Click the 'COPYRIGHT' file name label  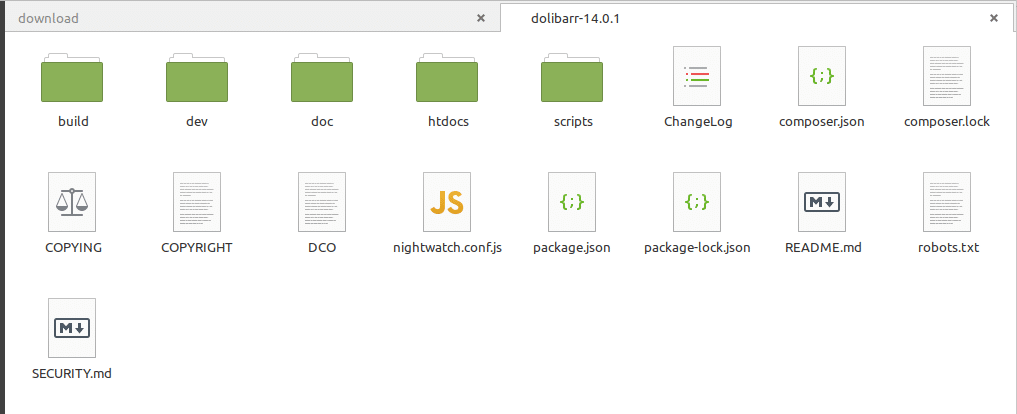pos(197,247)
